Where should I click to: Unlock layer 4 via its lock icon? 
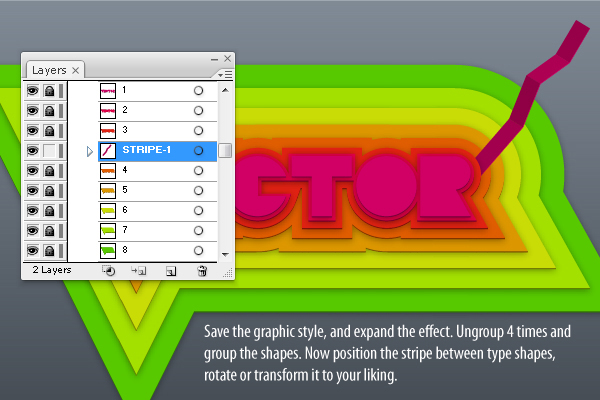coord(49,171)
